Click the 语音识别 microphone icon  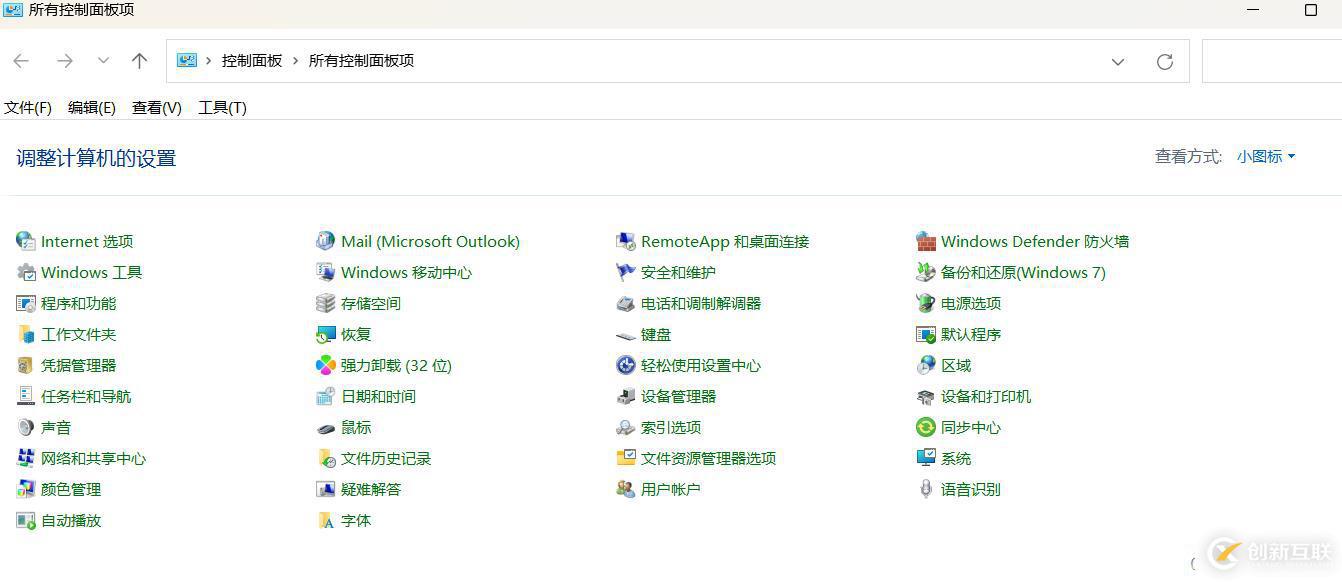(x=925, y=489)
